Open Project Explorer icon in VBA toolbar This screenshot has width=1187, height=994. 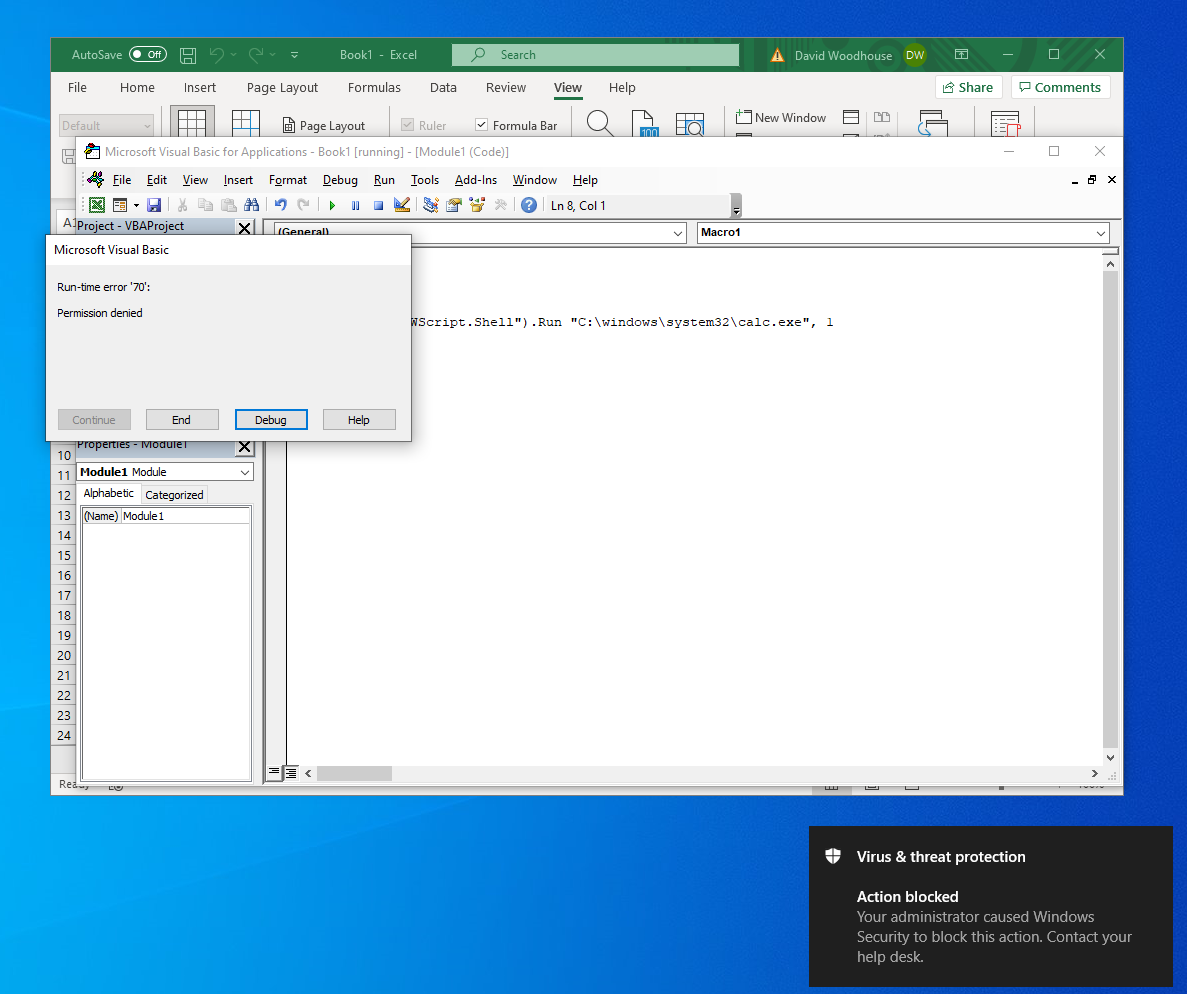click(x=431, y=205)
